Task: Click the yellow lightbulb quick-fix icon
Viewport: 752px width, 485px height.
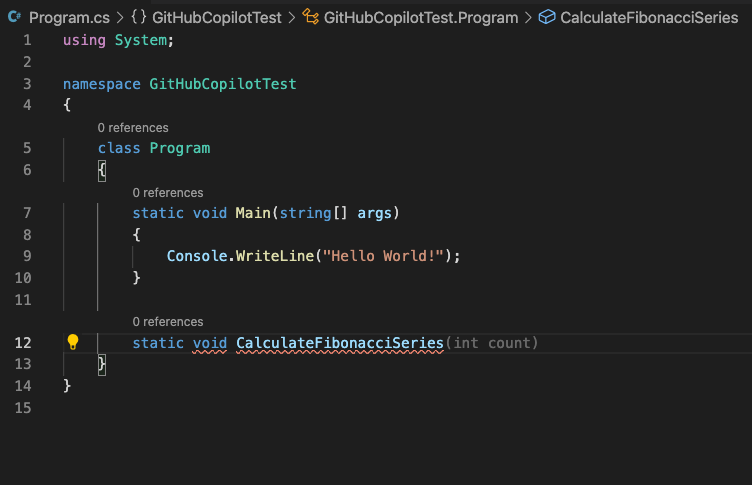Action: tap(73, 342)
